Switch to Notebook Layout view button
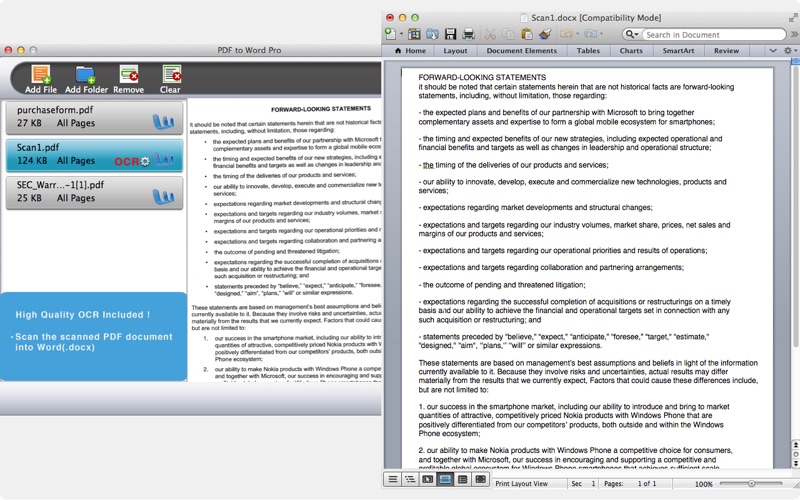This screenshot has height=500, width=800. click(463, 479)
